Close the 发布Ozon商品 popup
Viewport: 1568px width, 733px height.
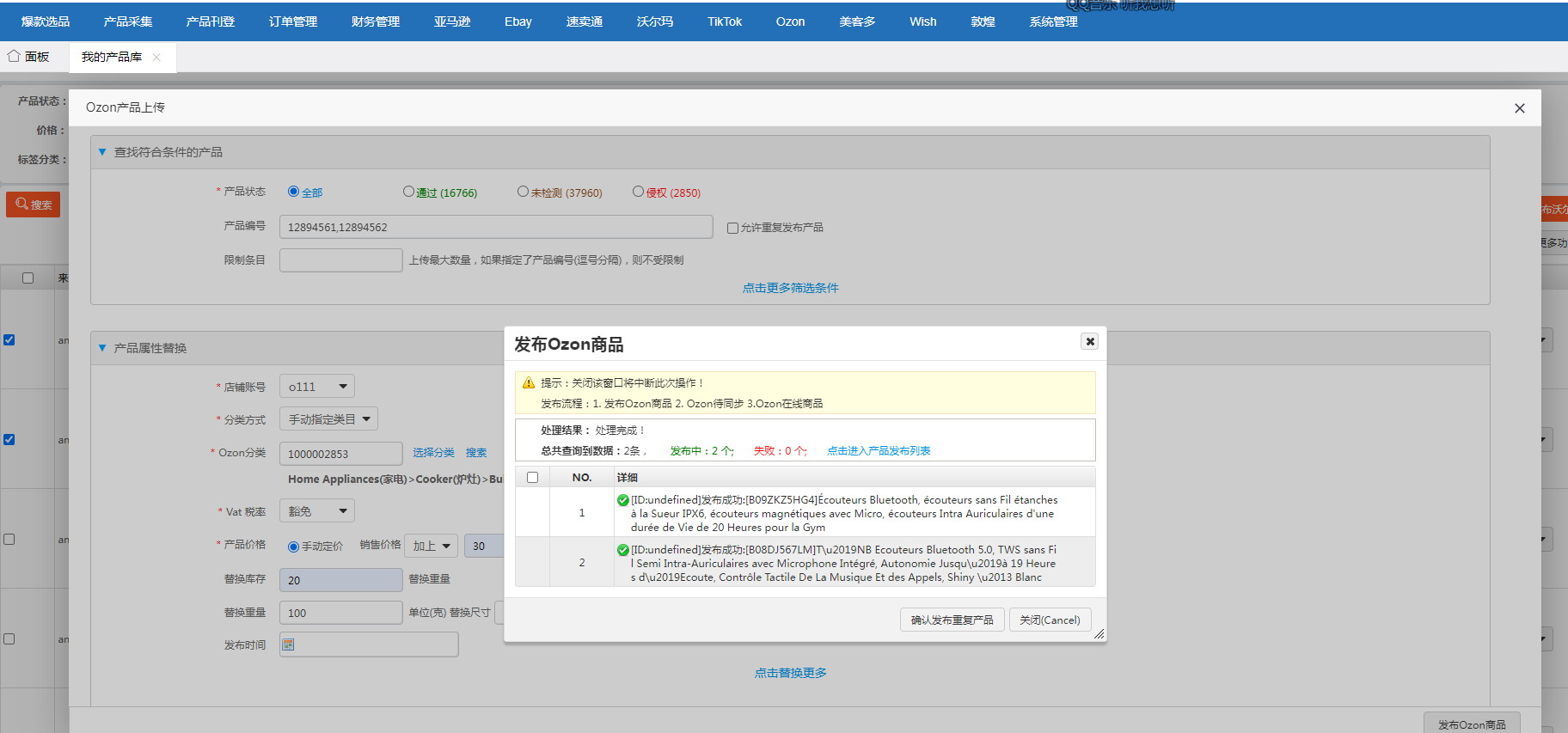[1090, 341]
